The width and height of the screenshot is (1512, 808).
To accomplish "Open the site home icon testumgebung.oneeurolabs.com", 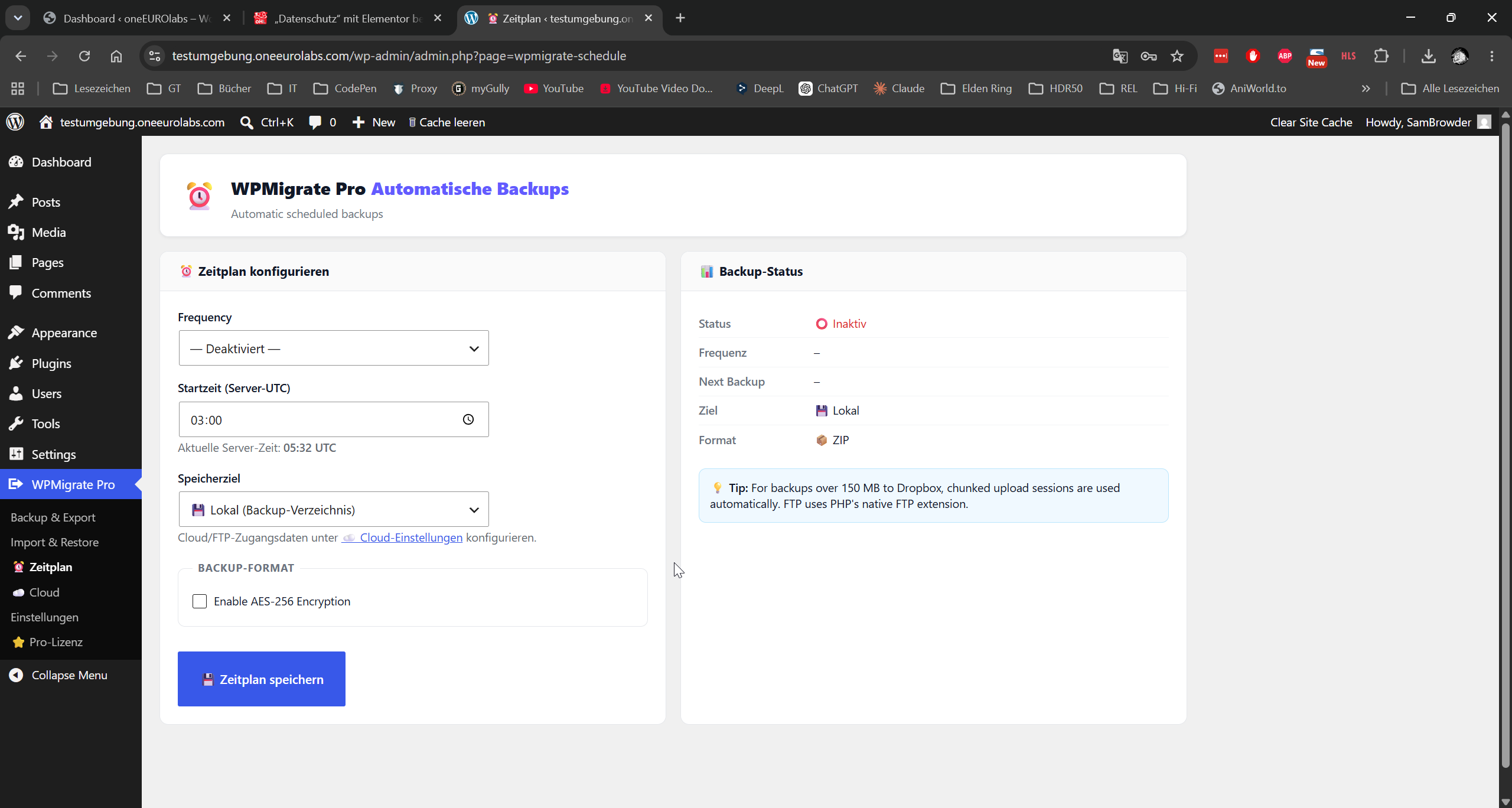I will [132, 122].
